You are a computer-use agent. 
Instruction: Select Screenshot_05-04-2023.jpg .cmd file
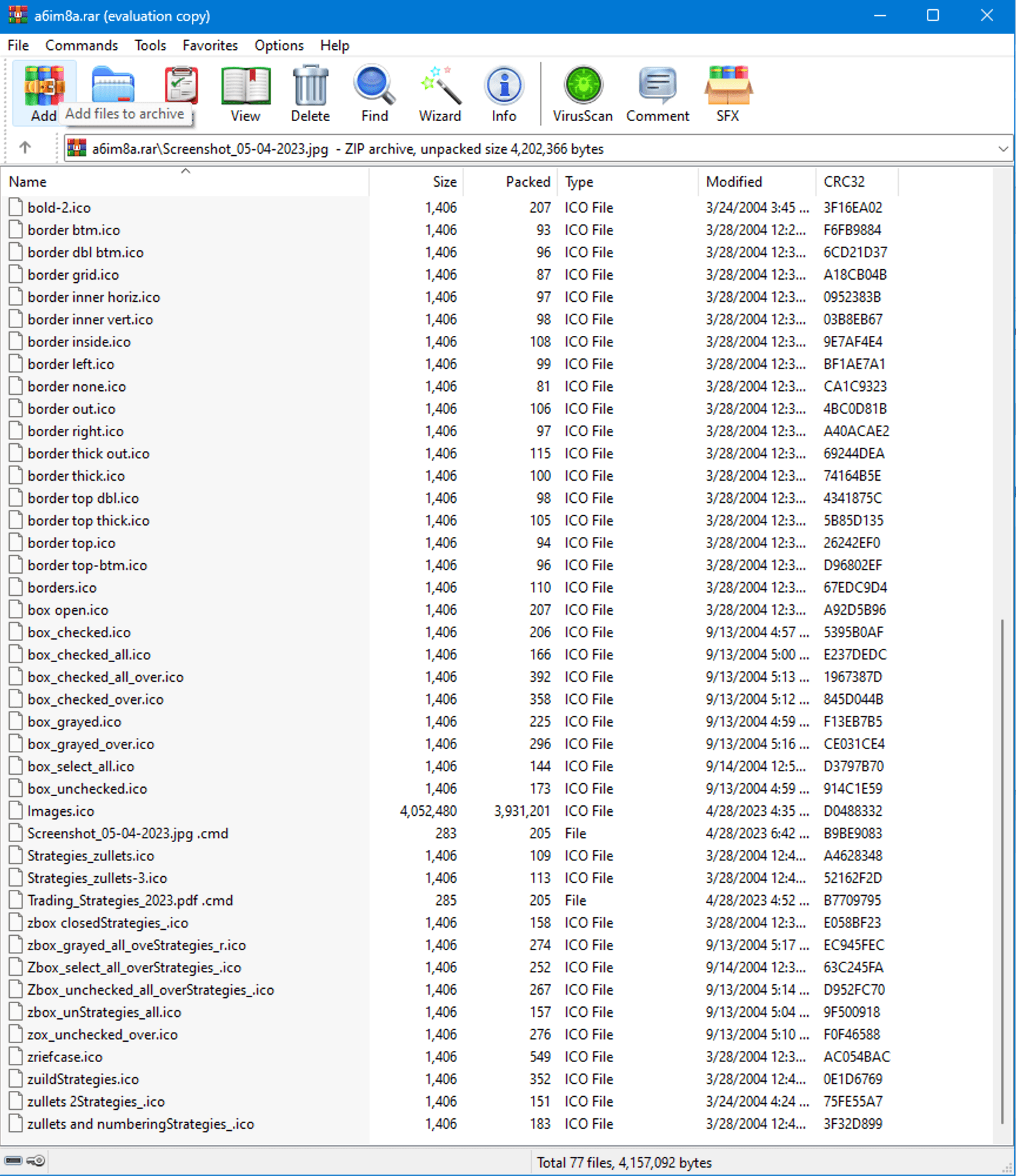click(x=128, y=834)
